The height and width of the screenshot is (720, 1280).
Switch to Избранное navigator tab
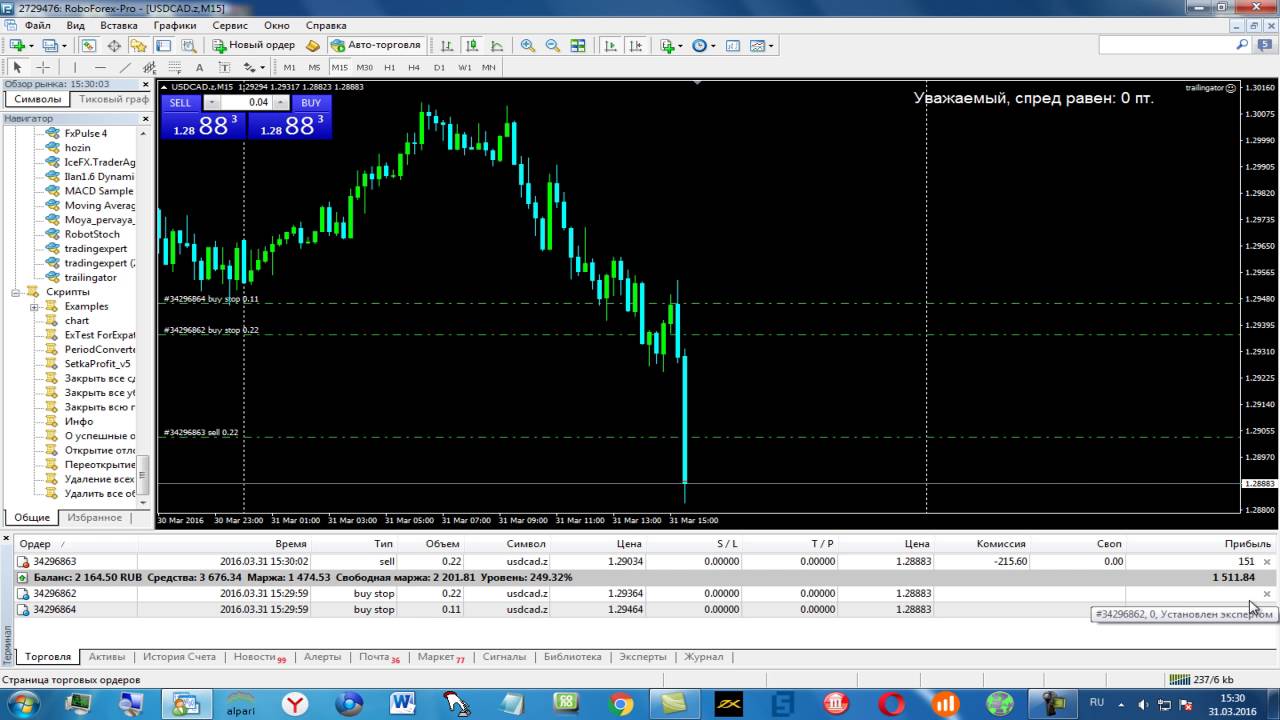95,518
